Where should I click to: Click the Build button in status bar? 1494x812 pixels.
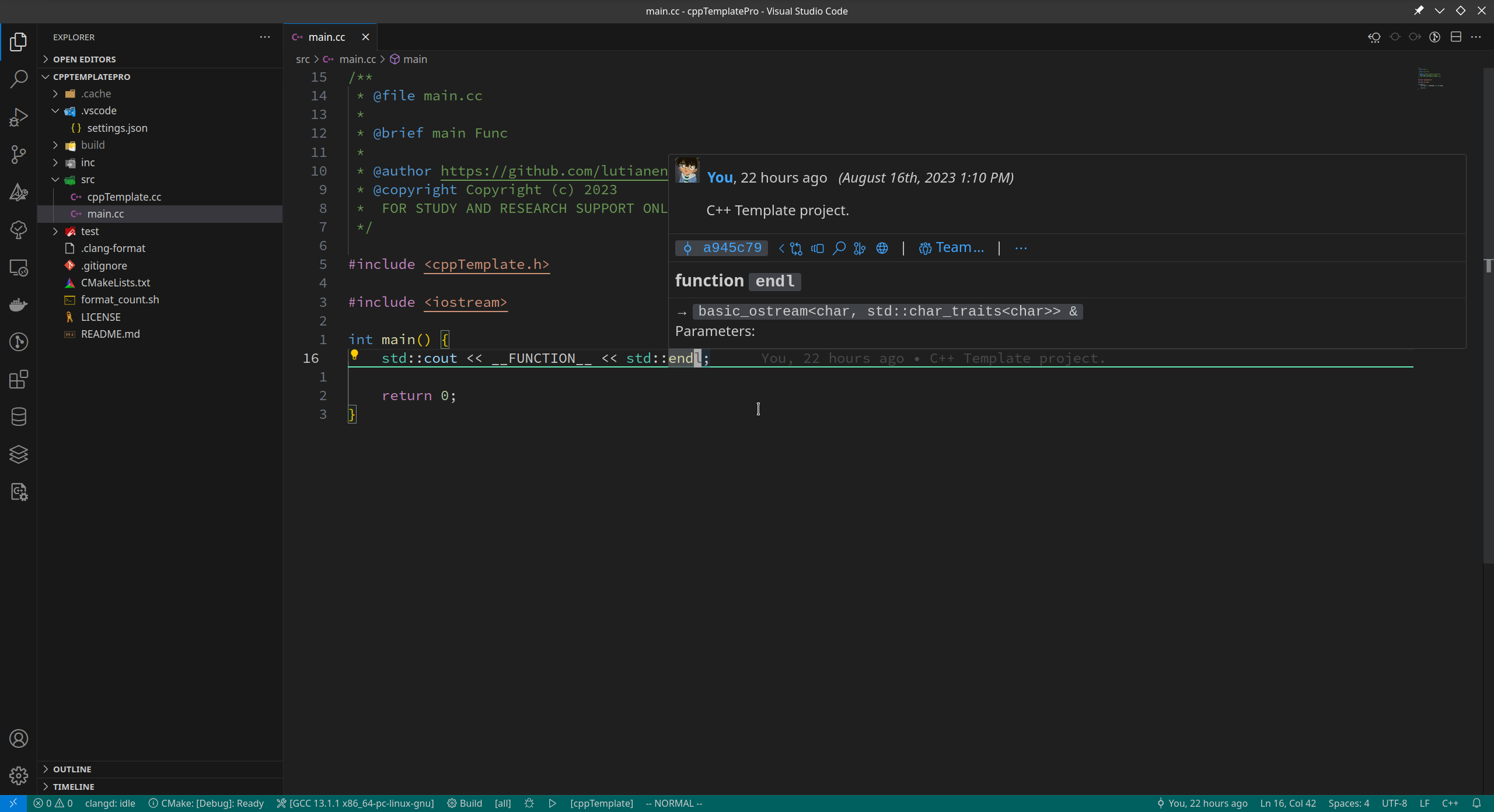coord(465,803)
